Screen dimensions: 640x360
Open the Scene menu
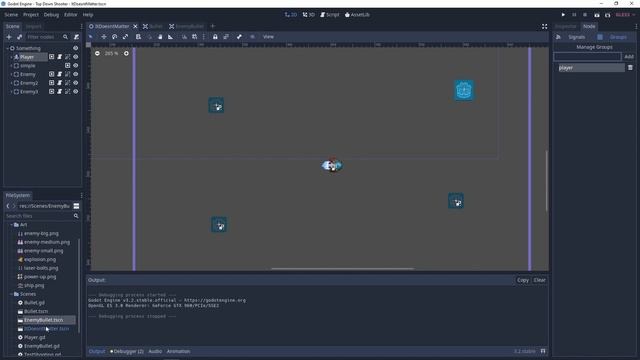click(x=11, y=15)
